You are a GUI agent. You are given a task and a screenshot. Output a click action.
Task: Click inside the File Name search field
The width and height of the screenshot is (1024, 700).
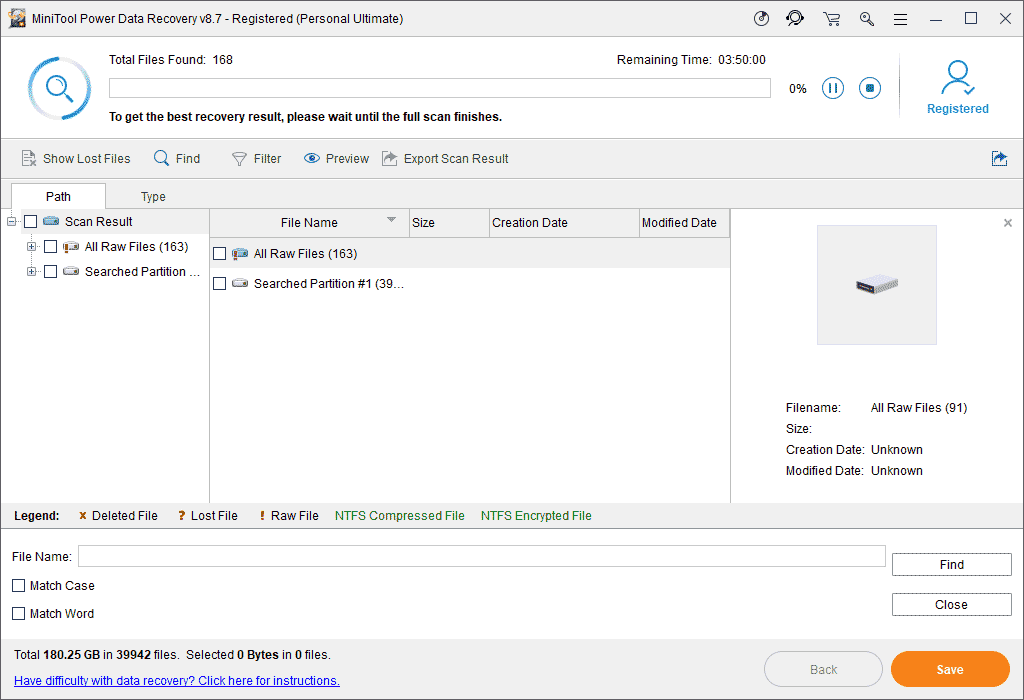tap(484, 556)
